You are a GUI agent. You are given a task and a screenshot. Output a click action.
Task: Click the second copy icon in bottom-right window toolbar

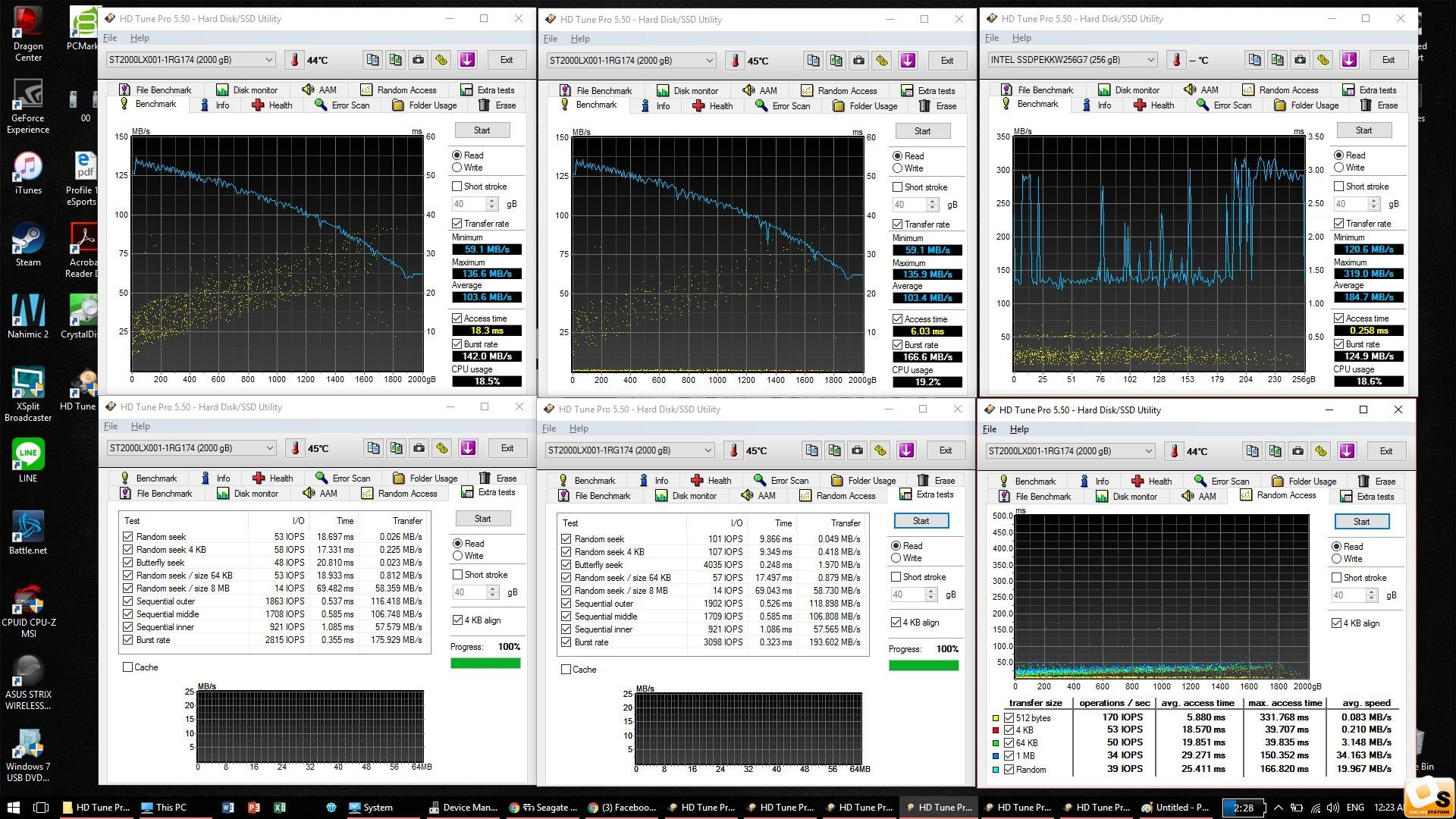click(1276, 451)
